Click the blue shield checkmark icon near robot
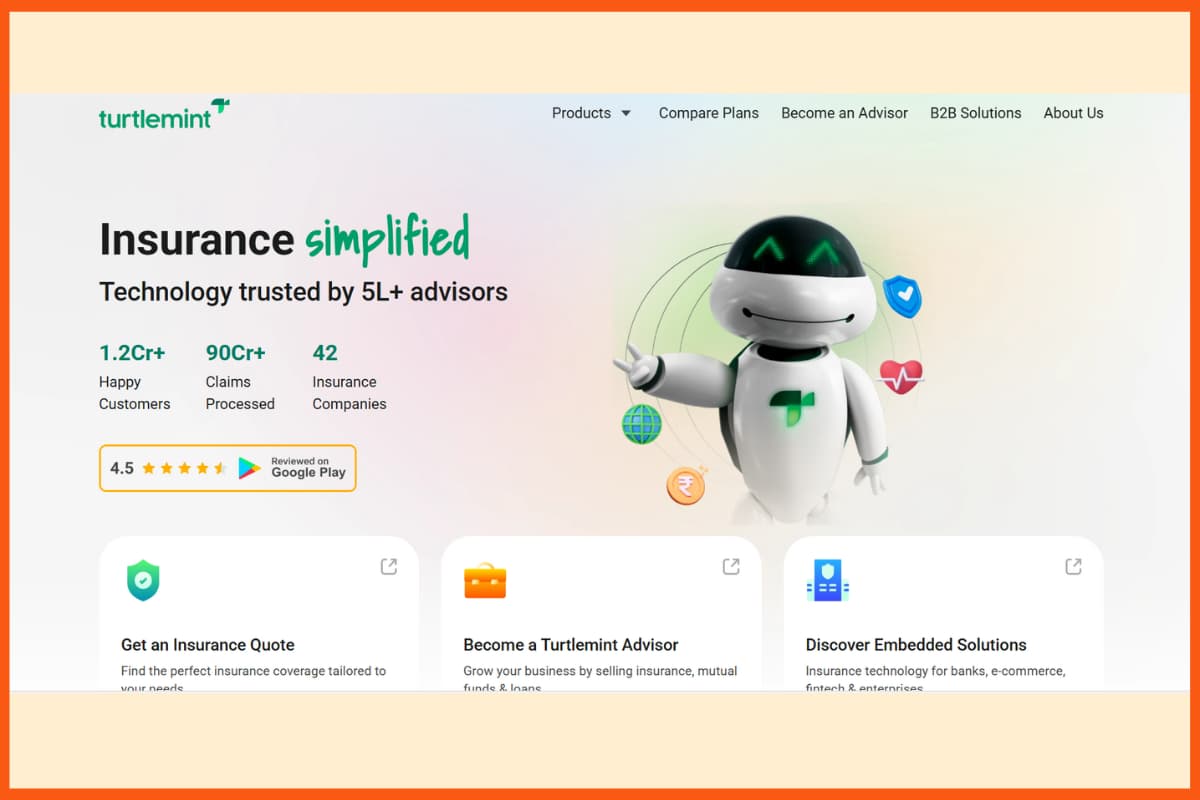The image size is (1200, 800). [902, 296]
